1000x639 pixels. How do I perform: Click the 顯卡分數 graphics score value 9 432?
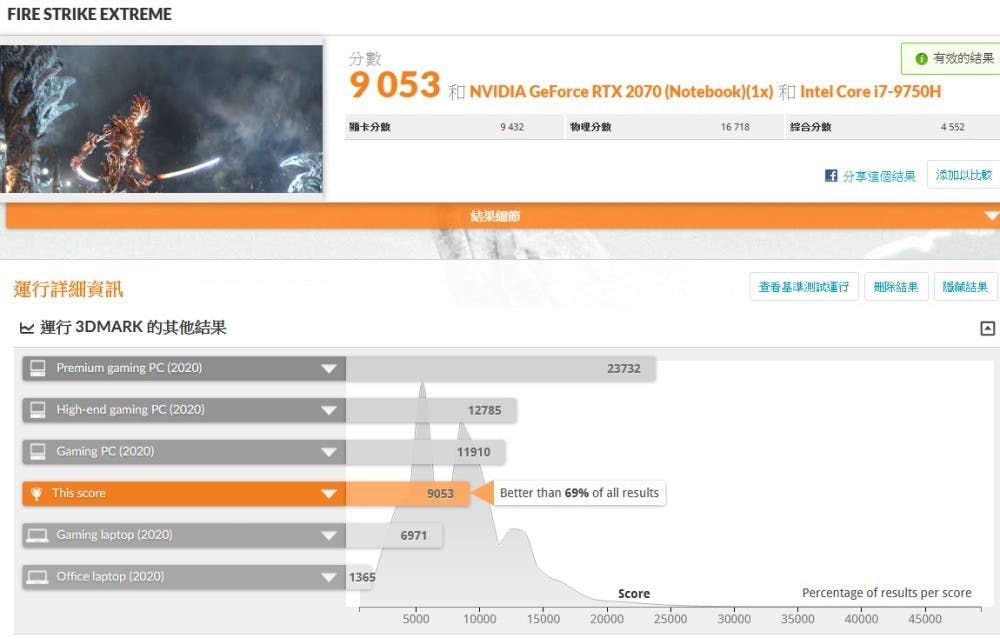click(x=512, y=127)
